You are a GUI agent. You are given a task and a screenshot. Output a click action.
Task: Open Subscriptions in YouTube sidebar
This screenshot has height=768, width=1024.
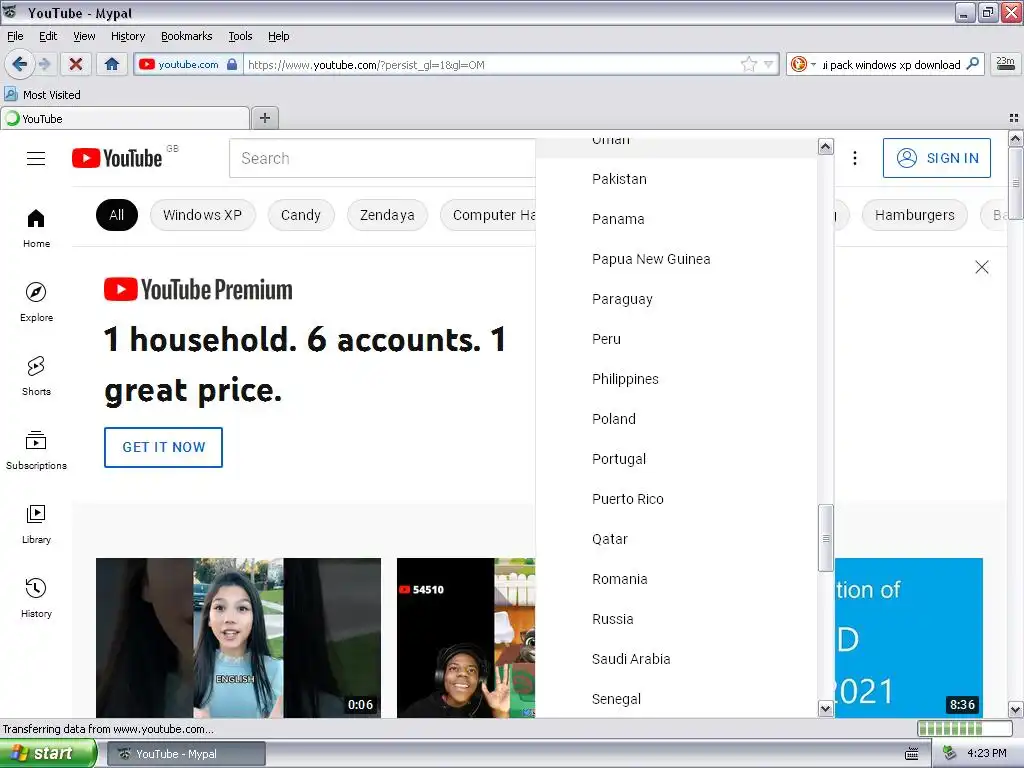pos(36,450)
